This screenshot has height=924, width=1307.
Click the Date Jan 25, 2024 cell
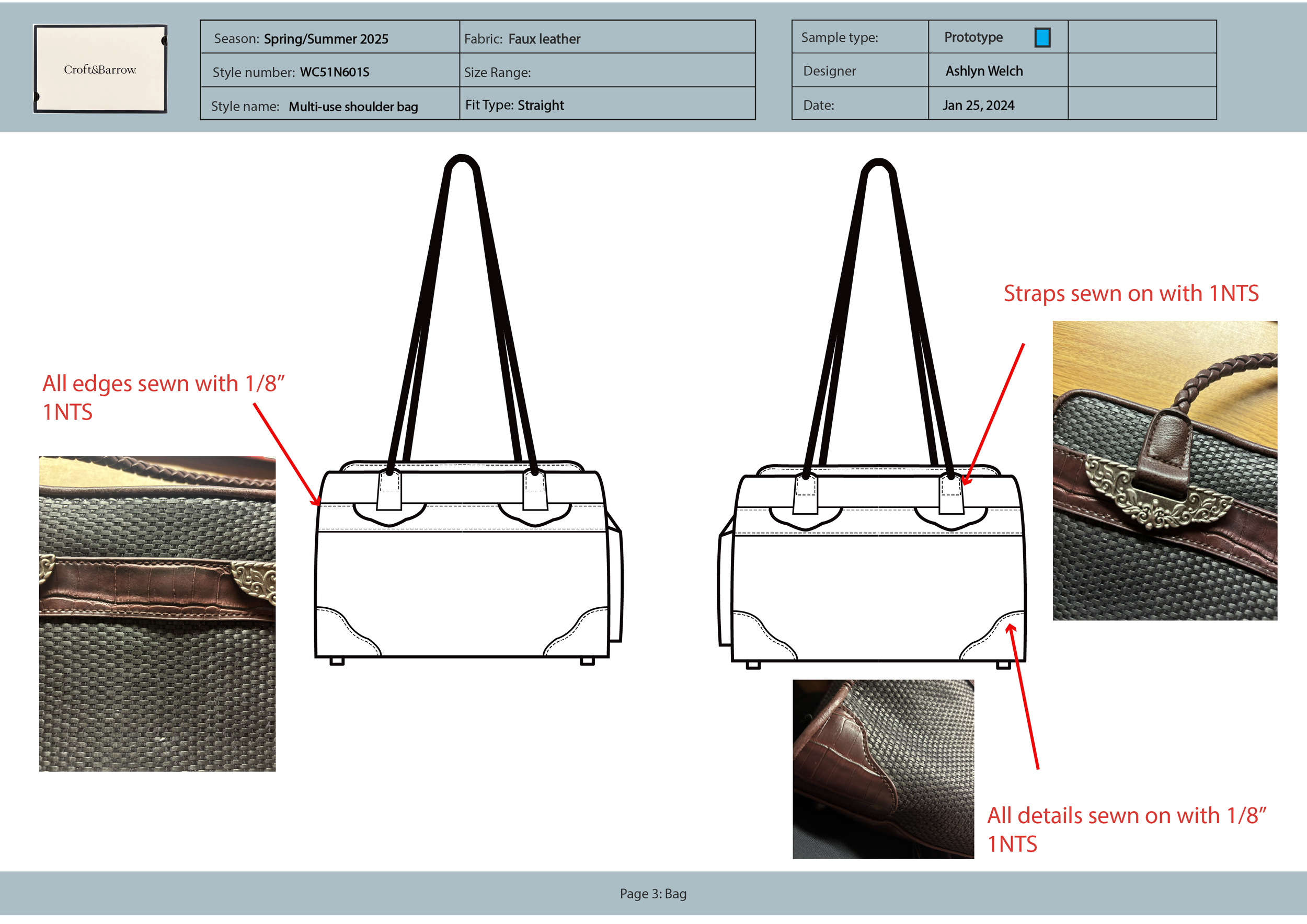point(978,105)
